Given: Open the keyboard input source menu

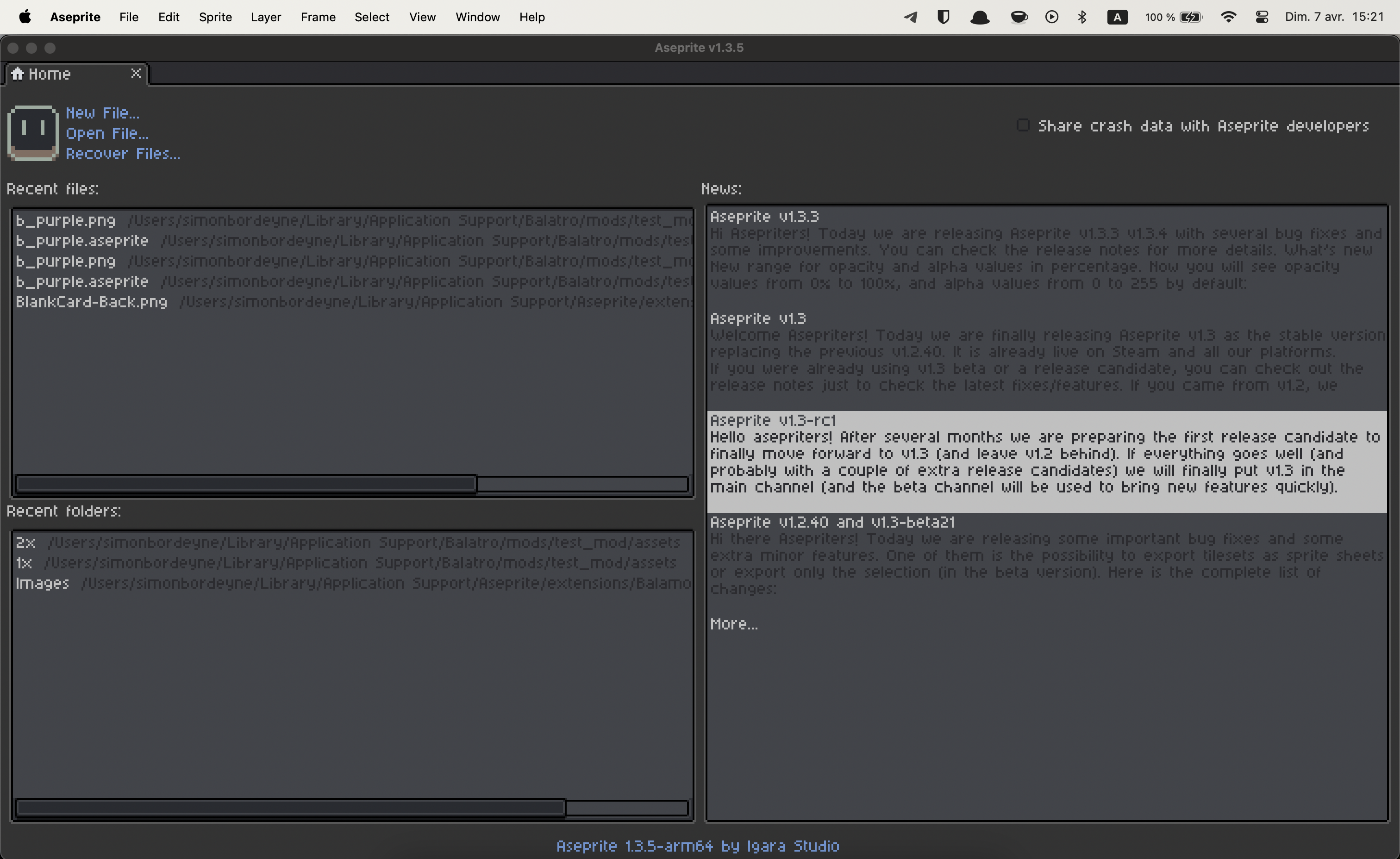Looking at the screenshot, I should coord(1117,17).
